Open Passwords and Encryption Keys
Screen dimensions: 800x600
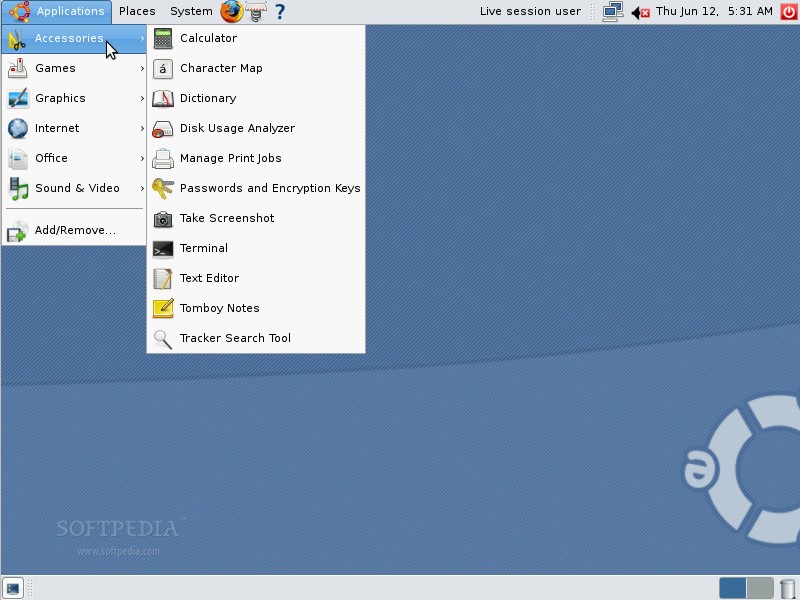269,188
